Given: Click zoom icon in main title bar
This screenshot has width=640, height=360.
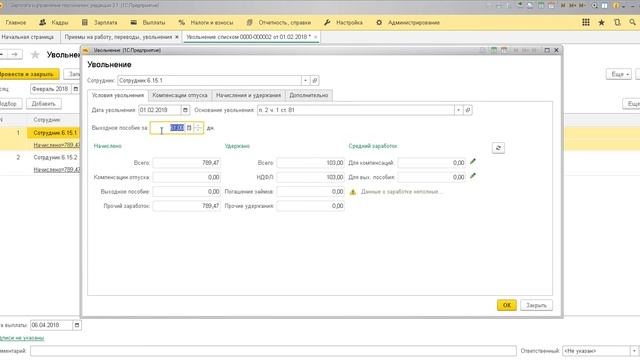Looking at the screenshot, I should [594, 5].
